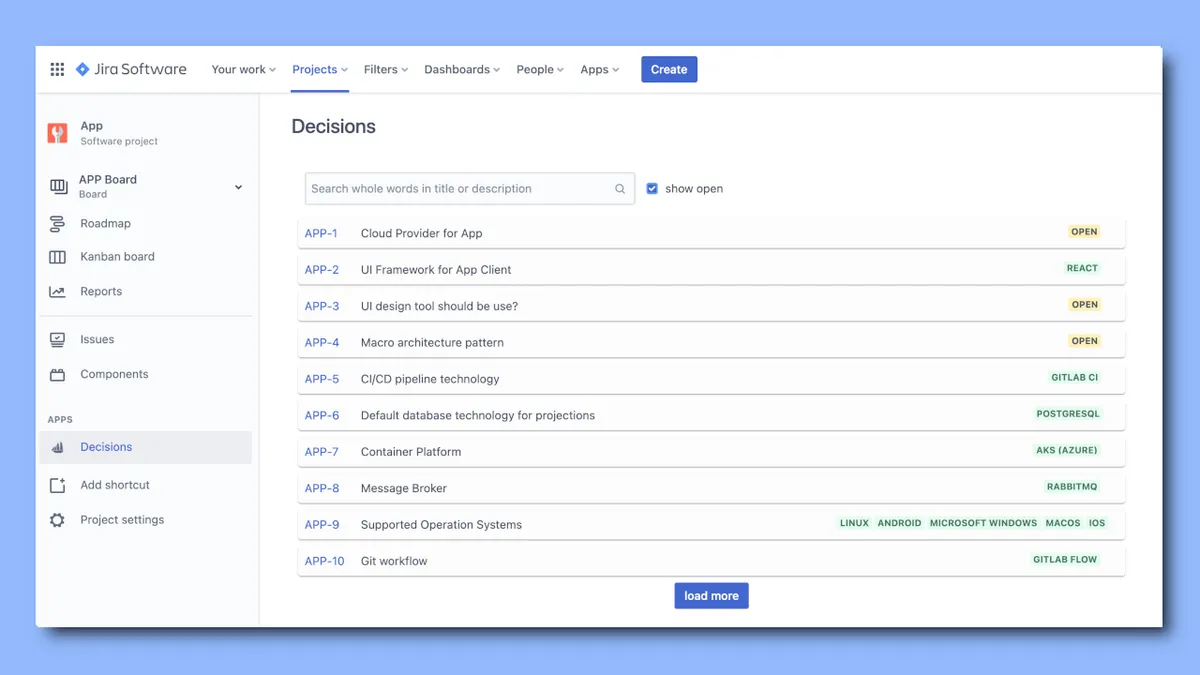1200x675 pixels.
Task: Open the APP-4 issue link
Action: point(322,343)
